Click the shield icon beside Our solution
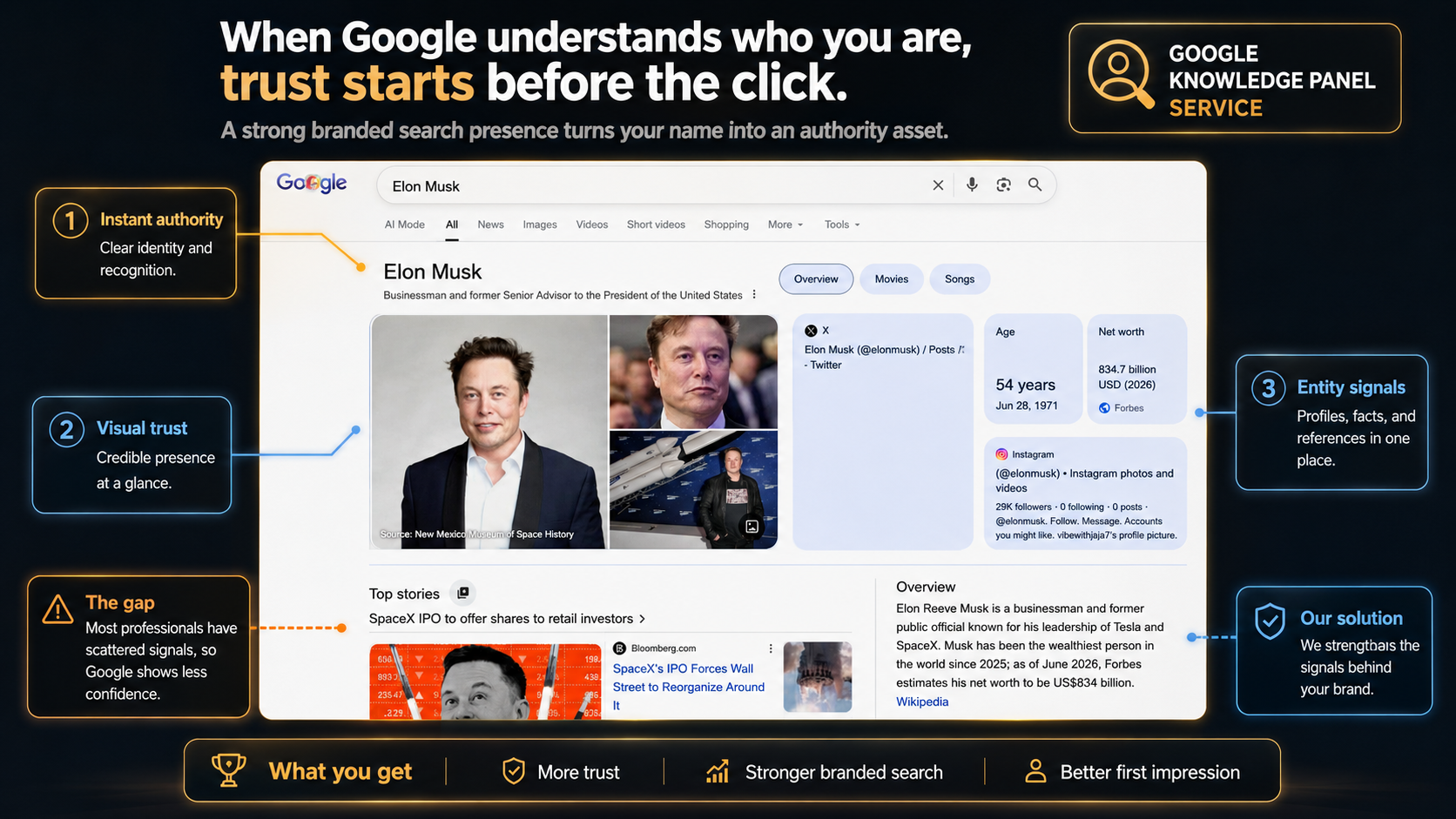Viewport: 1456px width, 819px height. click(1270, 621)
